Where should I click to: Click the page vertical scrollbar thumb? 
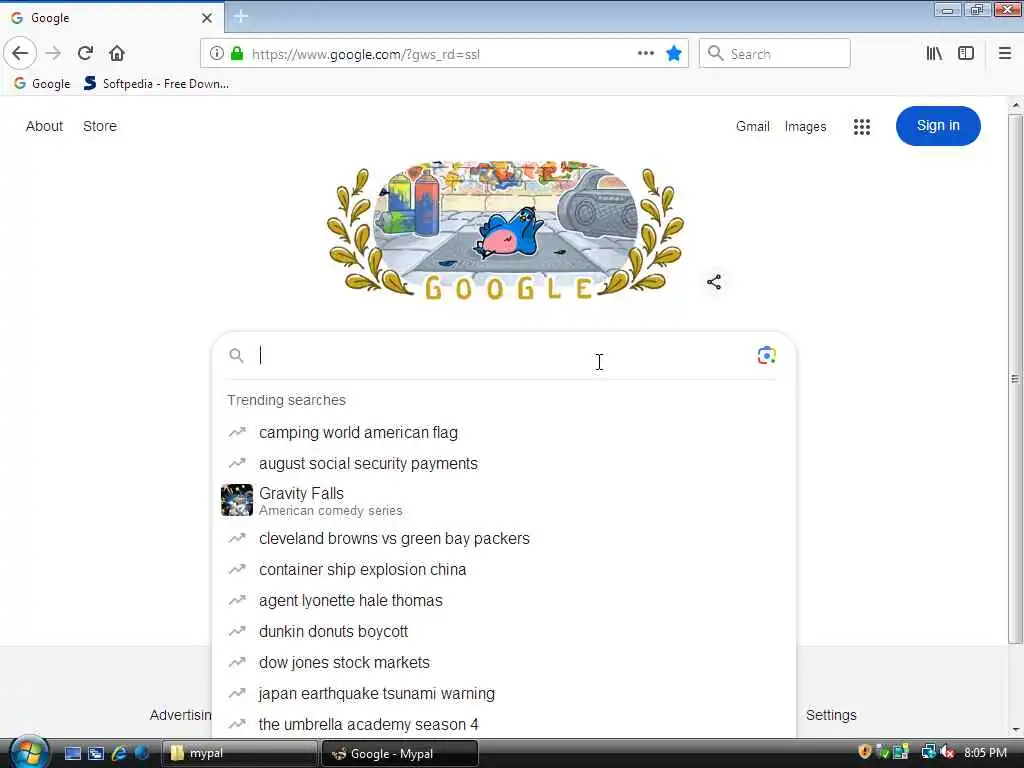point(1015,379)
